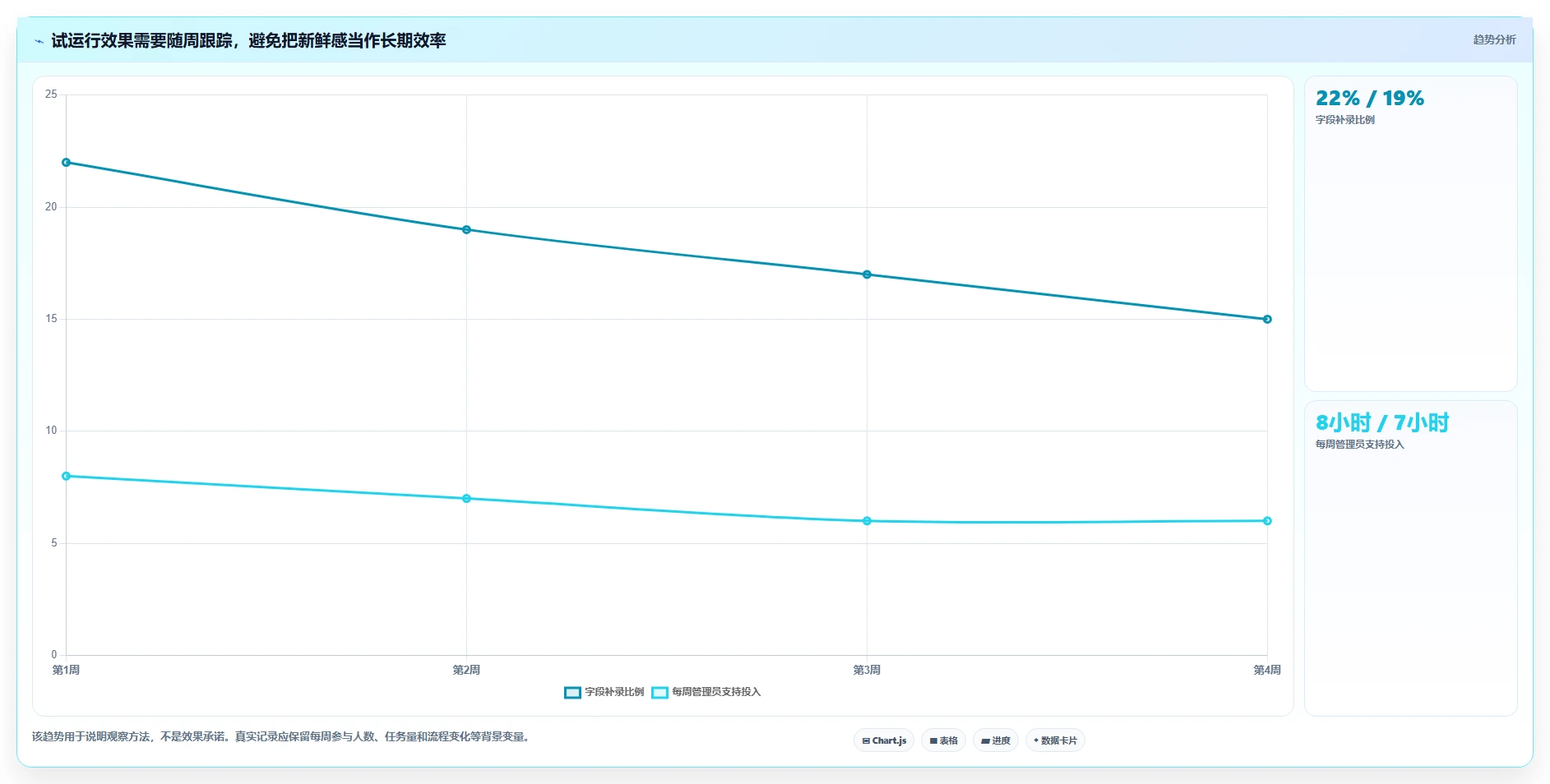Click the 第3周 point on the 字段补录比例 line
The height and width of the screenshot is (784, 1550).
tap(867, 274)
